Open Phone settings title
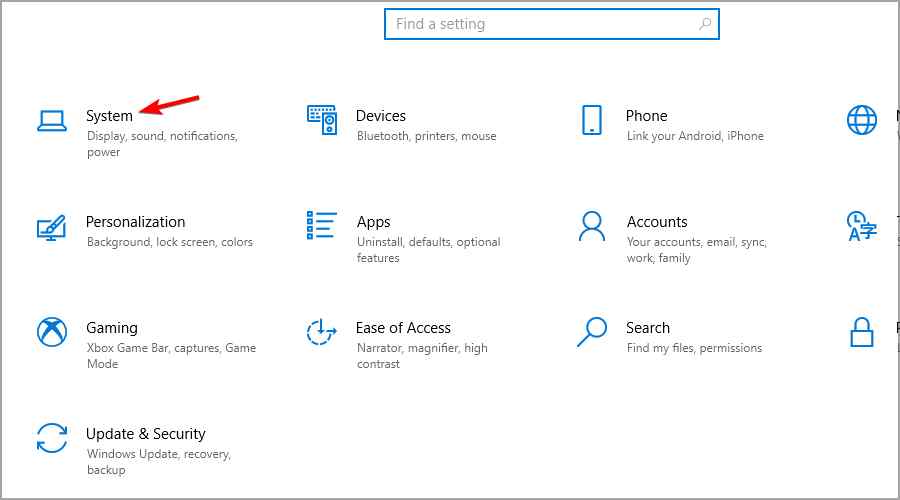 point(646,115)
